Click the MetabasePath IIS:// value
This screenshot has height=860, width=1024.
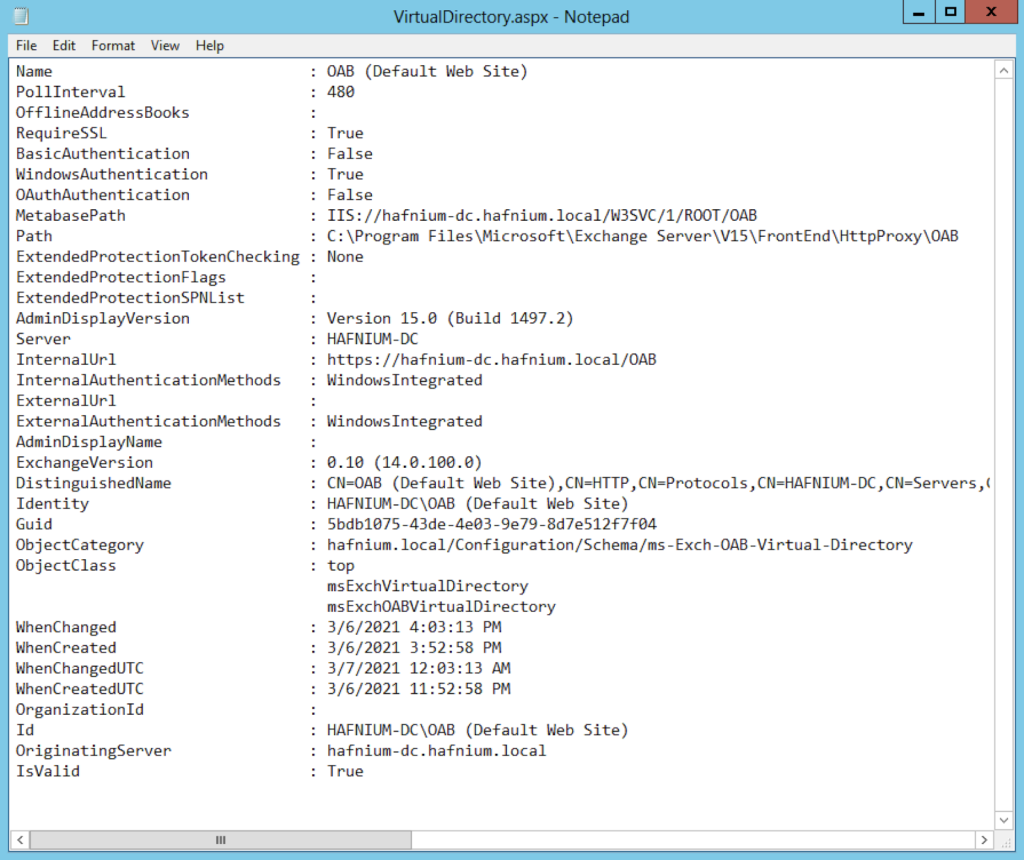click(x=542, y=215)
